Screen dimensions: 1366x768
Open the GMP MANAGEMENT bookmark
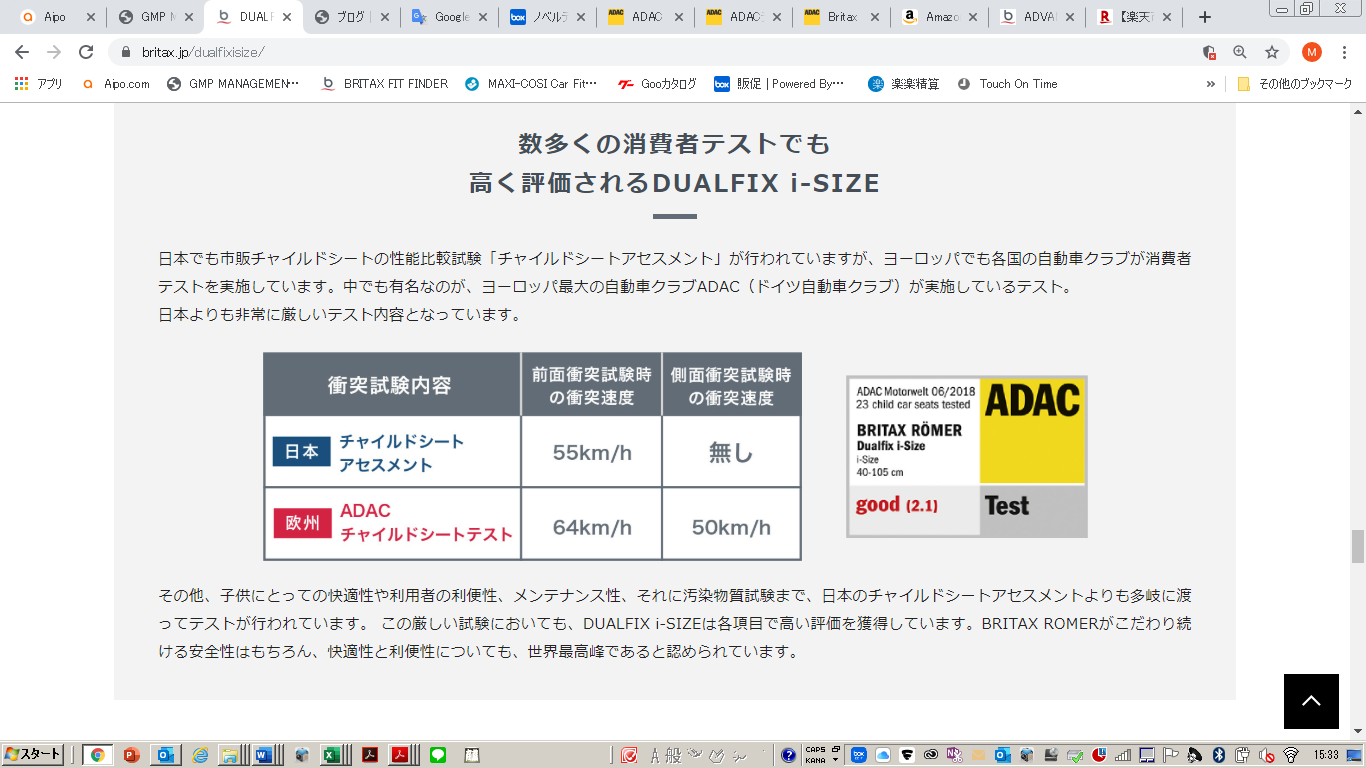click(233, 84)
